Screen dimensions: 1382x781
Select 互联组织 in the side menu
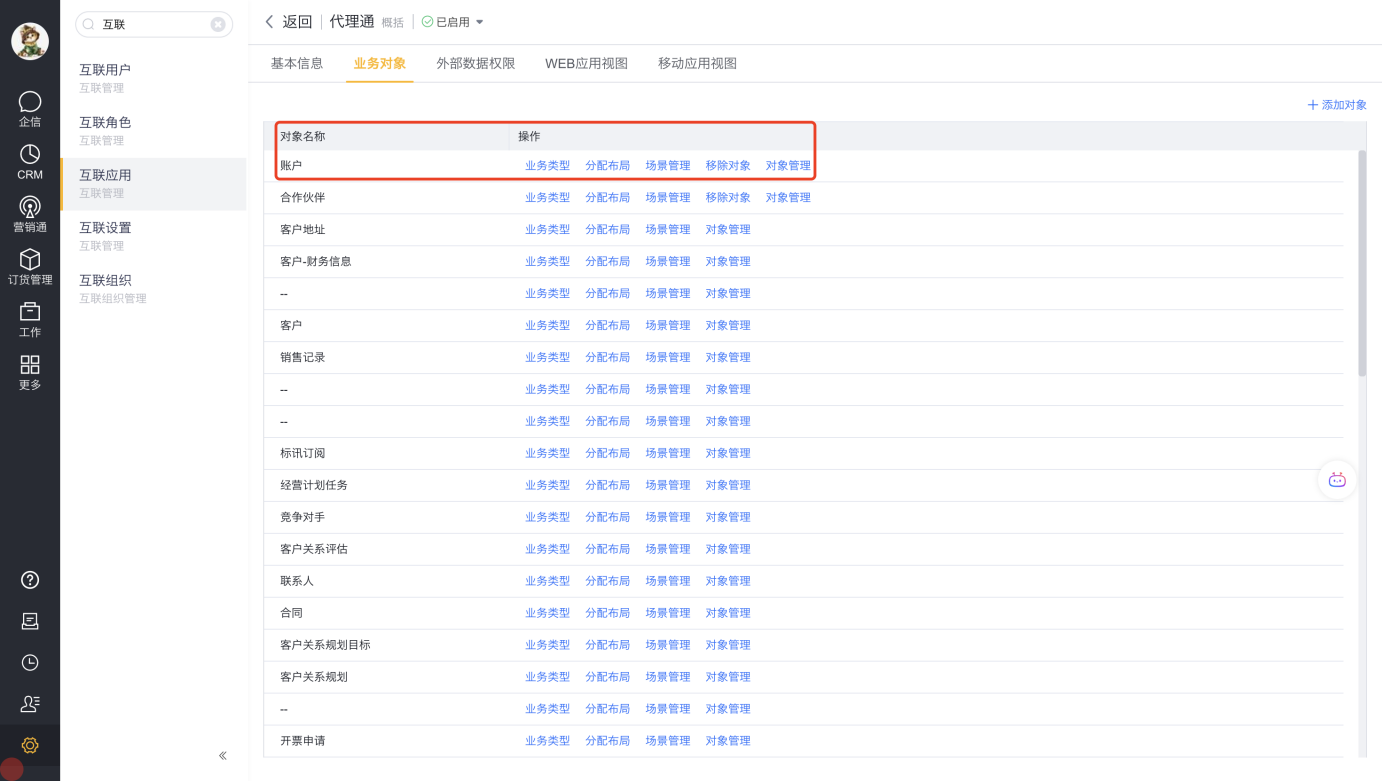point(154,289)
